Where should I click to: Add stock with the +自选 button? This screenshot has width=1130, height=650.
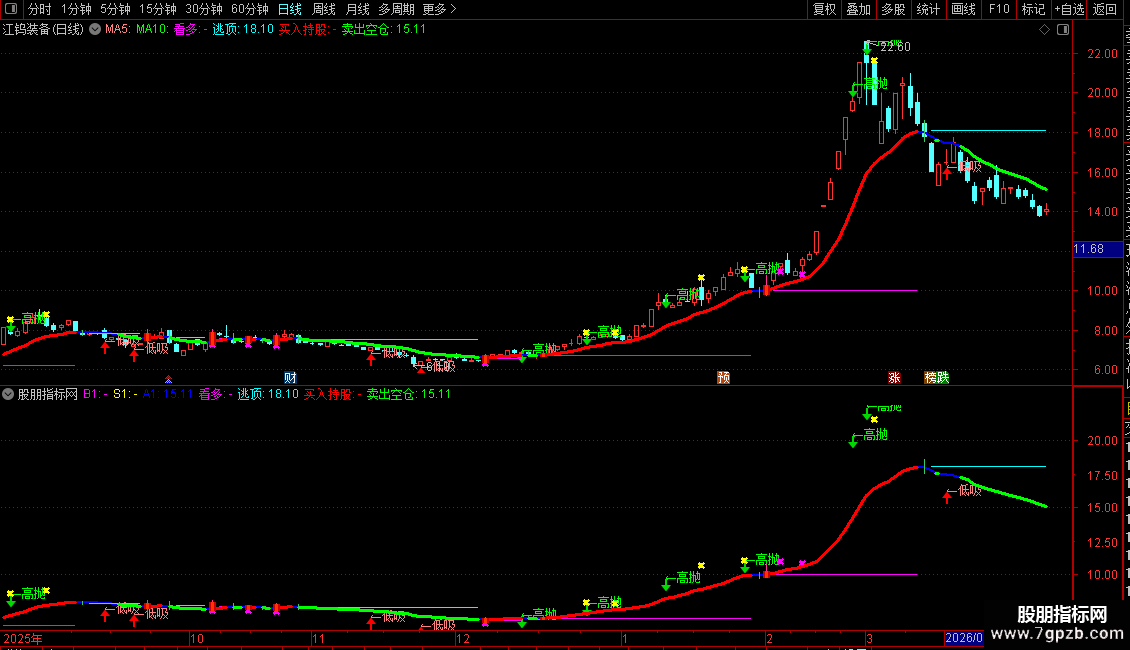point(1069,9)
